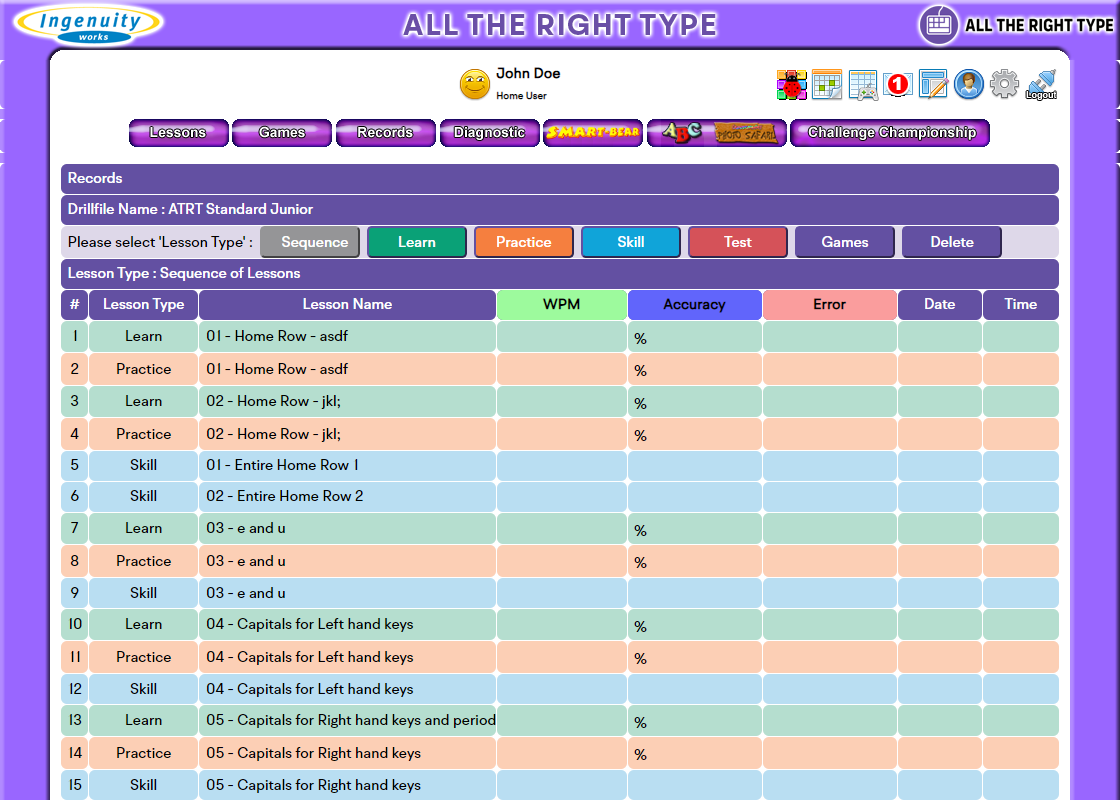
Task: Click the keyboard icon beside All The Right Type
Action: (x=938, y=25)
